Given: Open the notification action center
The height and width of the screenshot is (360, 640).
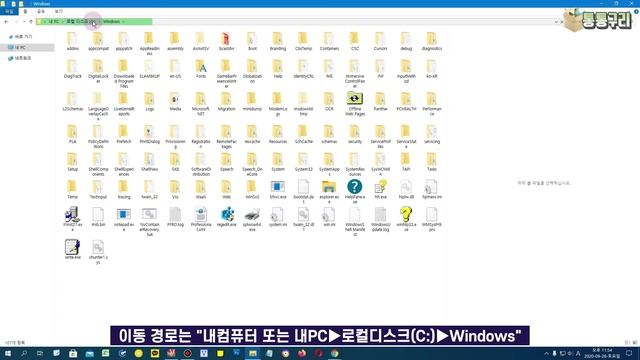Looking at the screenshot, I should pos(629,353).
